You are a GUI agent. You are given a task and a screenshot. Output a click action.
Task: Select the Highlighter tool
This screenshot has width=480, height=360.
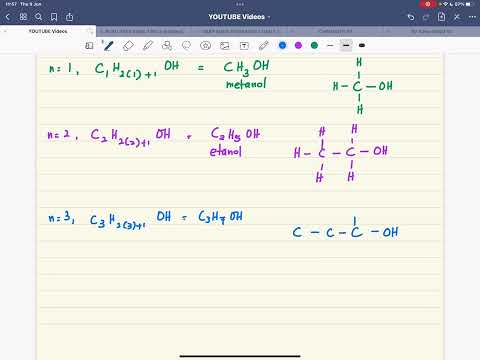[148, 46]
